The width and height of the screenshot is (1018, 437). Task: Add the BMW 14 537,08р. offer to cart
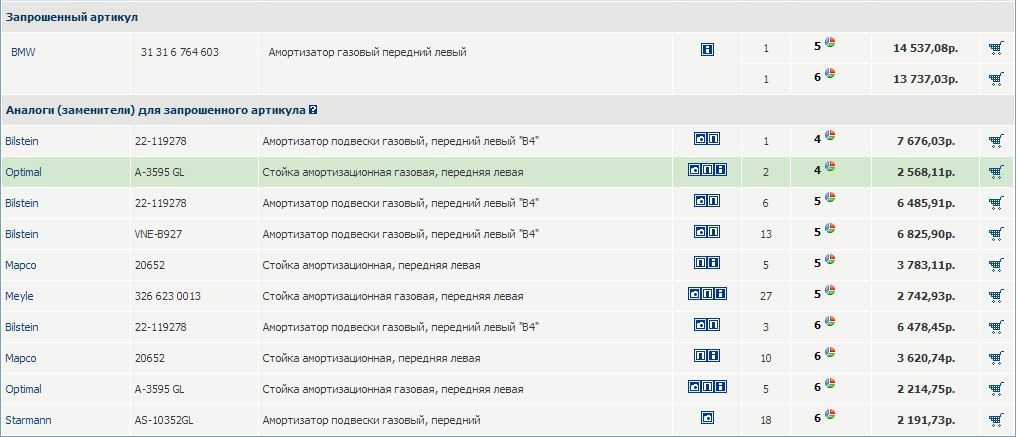[x=996, y=48]
